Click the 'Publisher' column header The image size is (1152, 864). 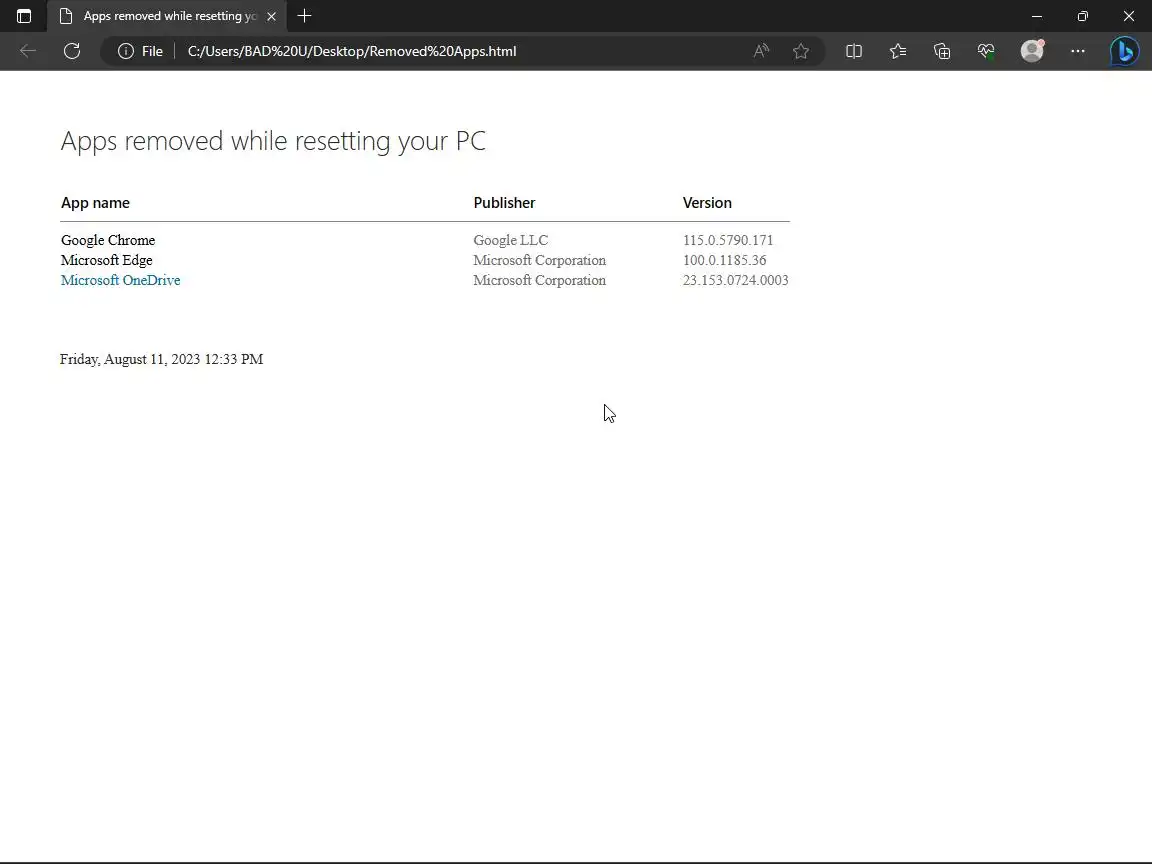504,203
